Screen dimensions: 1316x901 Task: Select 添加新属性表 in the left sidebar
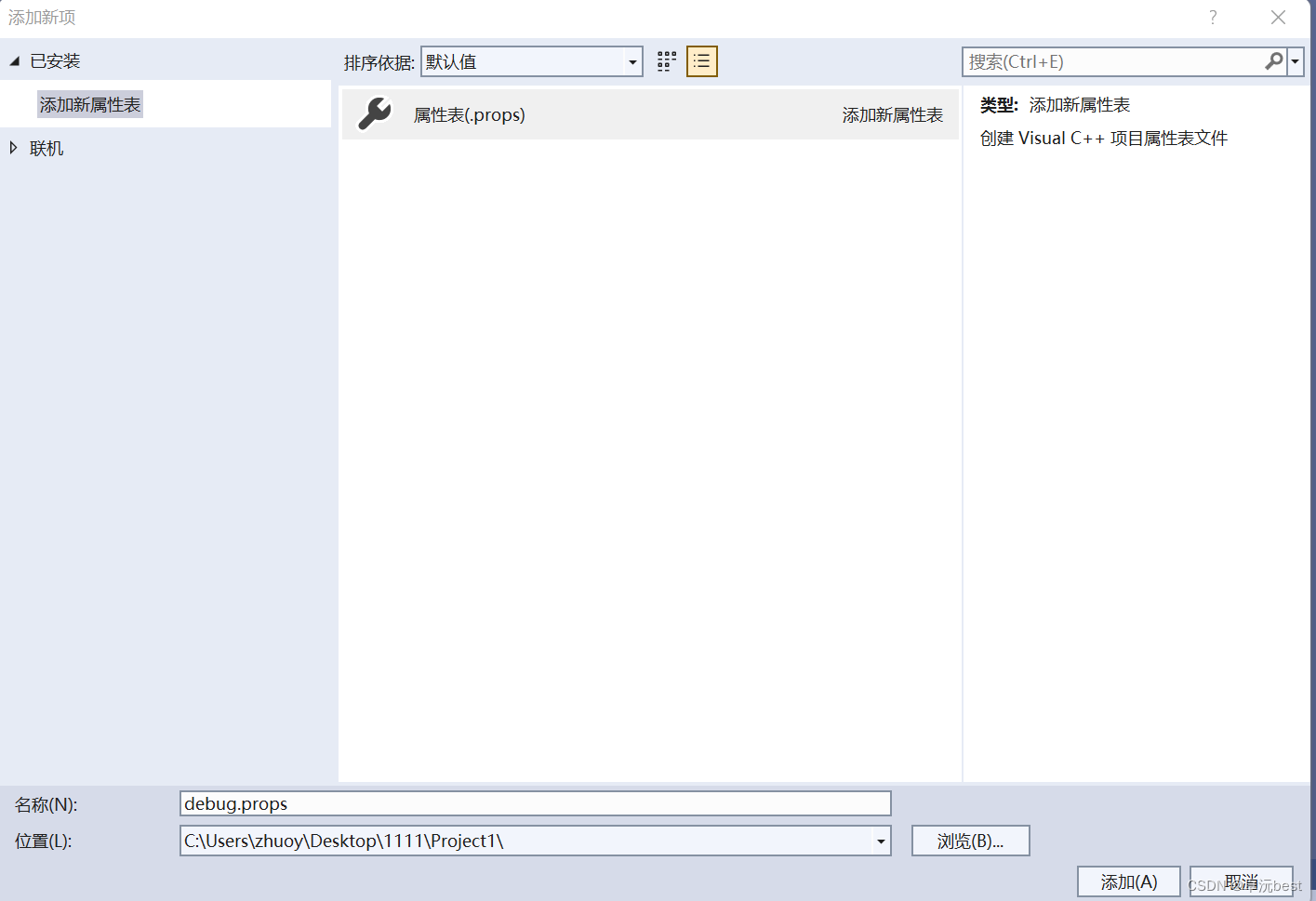pos(89,104)
